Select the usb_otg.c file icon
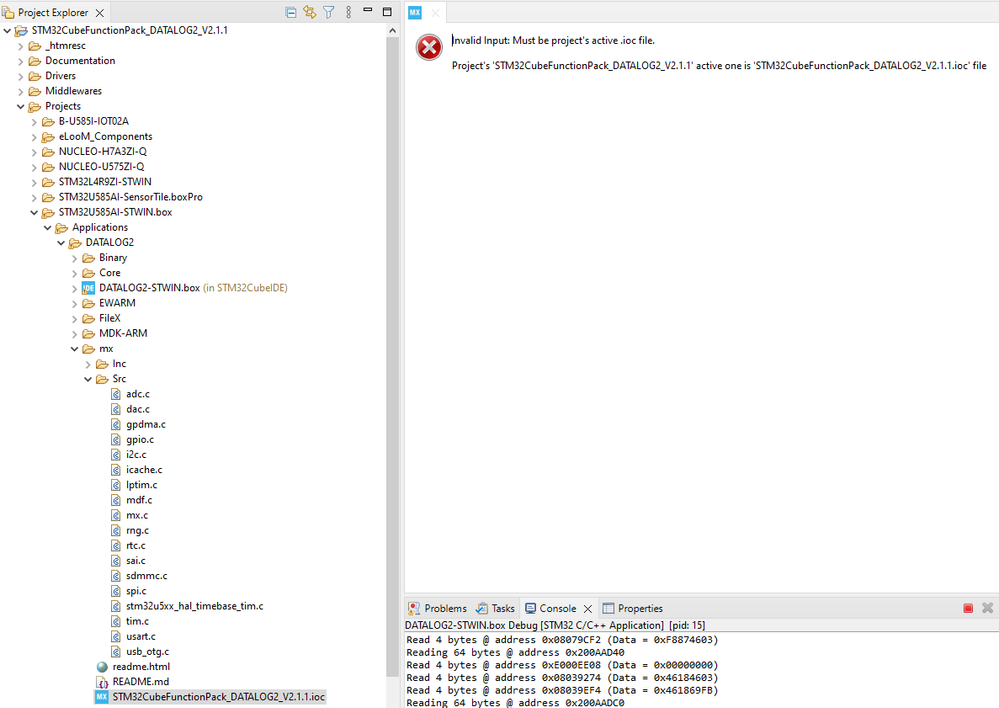999x708 pixels. pyautogui.click(x=115, y=652)
